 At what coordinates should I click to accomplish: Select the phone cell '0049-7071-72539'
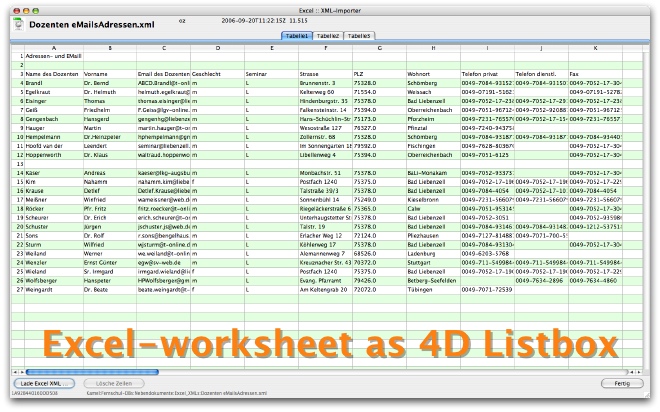[x=487, y=290]
